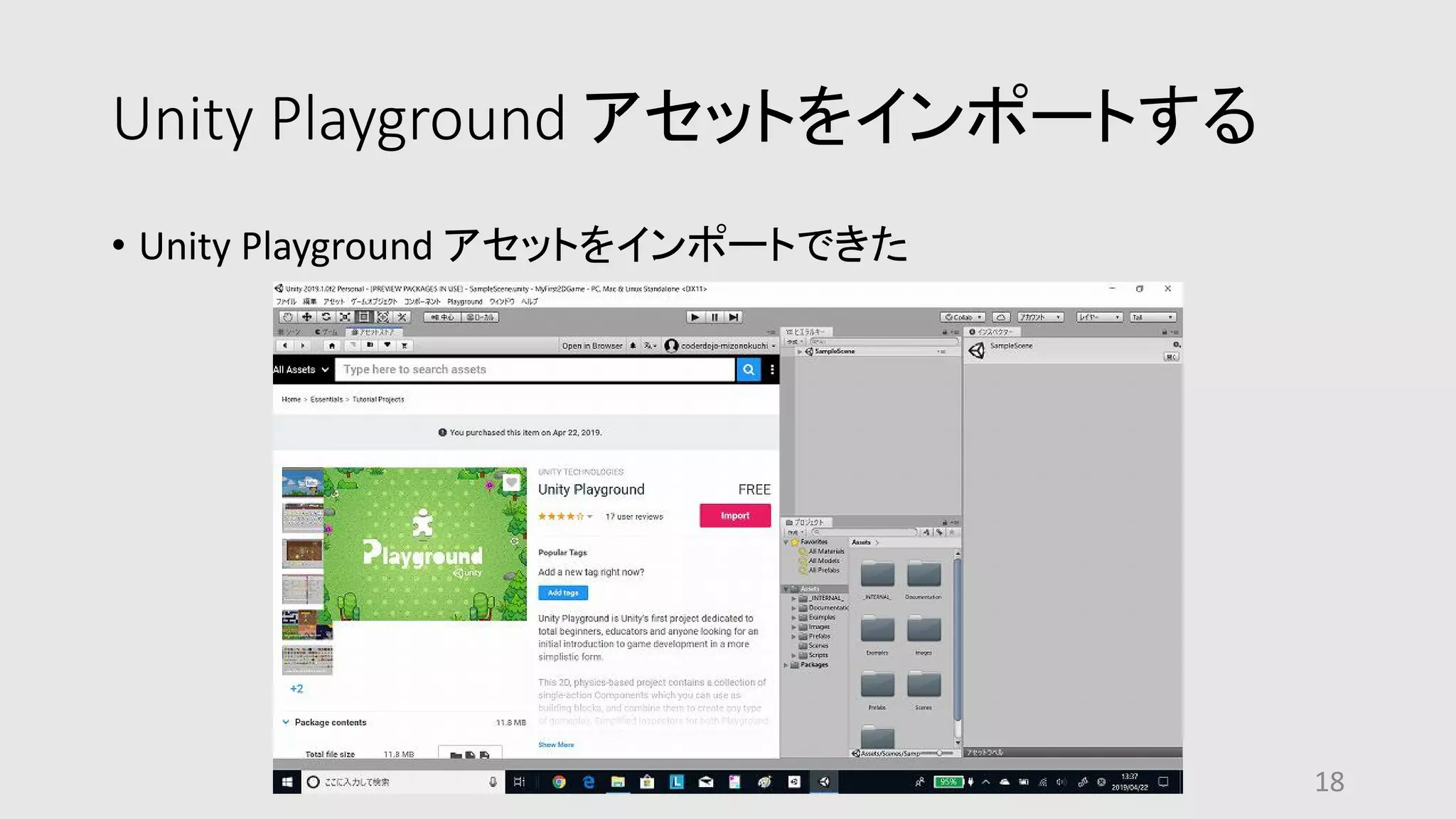Screen dimensions: 1456x819
Task: Open the Playground menu
Action: (465, 301)
